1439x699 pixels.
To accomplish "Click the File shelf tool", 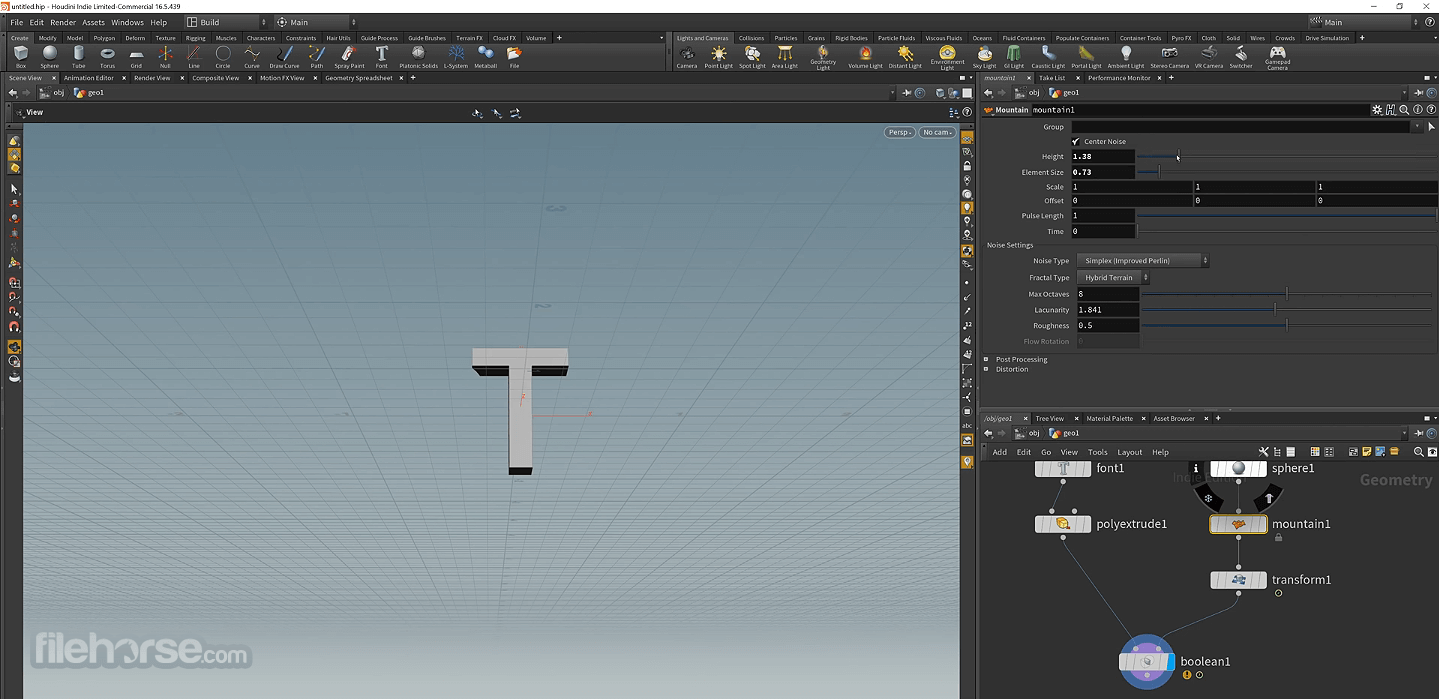I will point(514,56).
